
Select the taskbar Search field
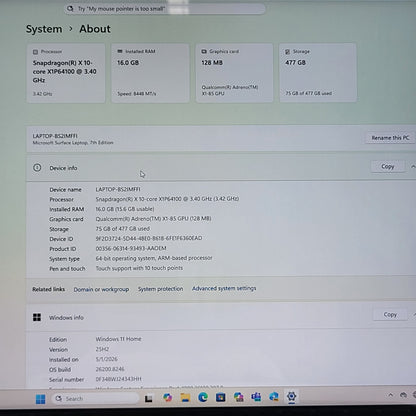pos(95,398)
